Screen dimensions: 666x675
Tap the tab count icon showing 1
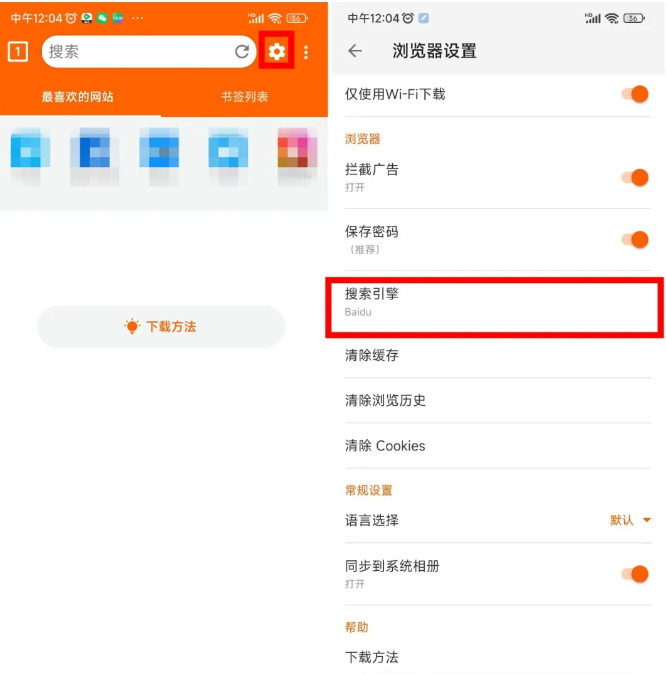[x=18, y=52]
